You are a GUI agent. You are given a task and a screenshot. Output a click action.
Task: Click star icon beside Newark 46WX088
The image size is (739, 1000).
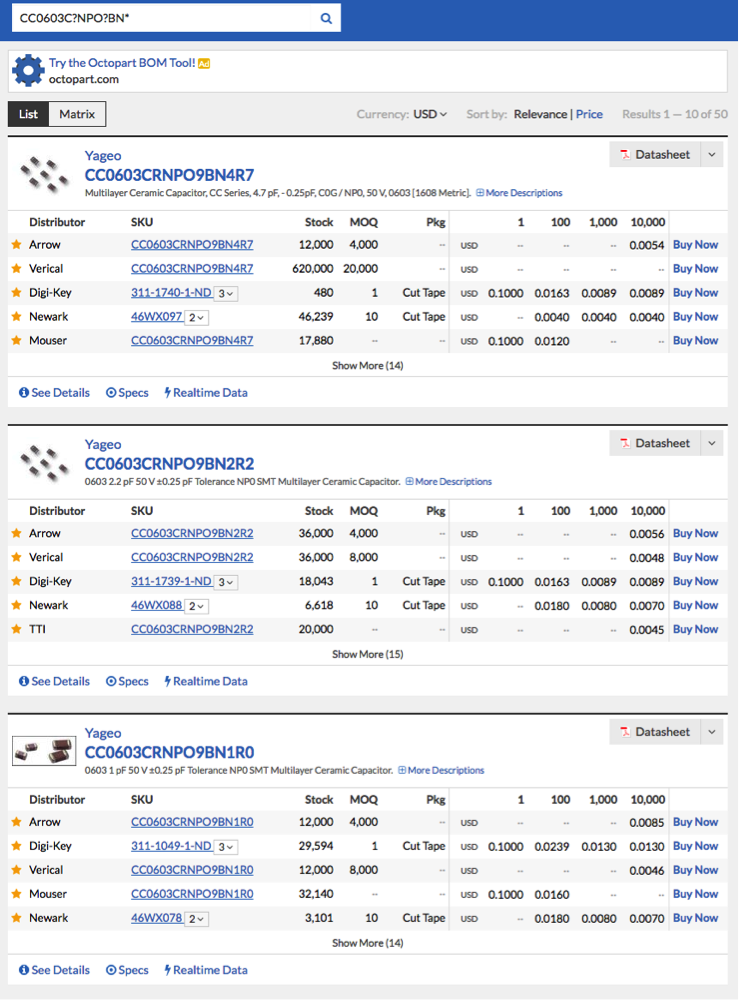point(17,605)
